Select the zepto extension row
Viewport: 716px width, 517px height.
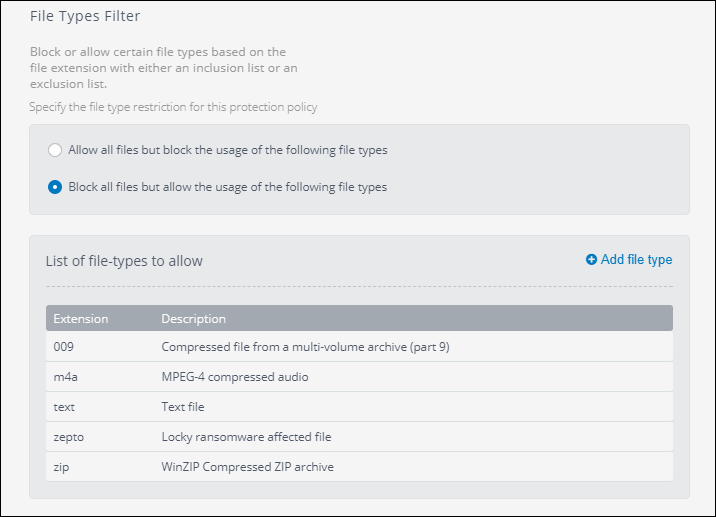[x=68, y=437]
